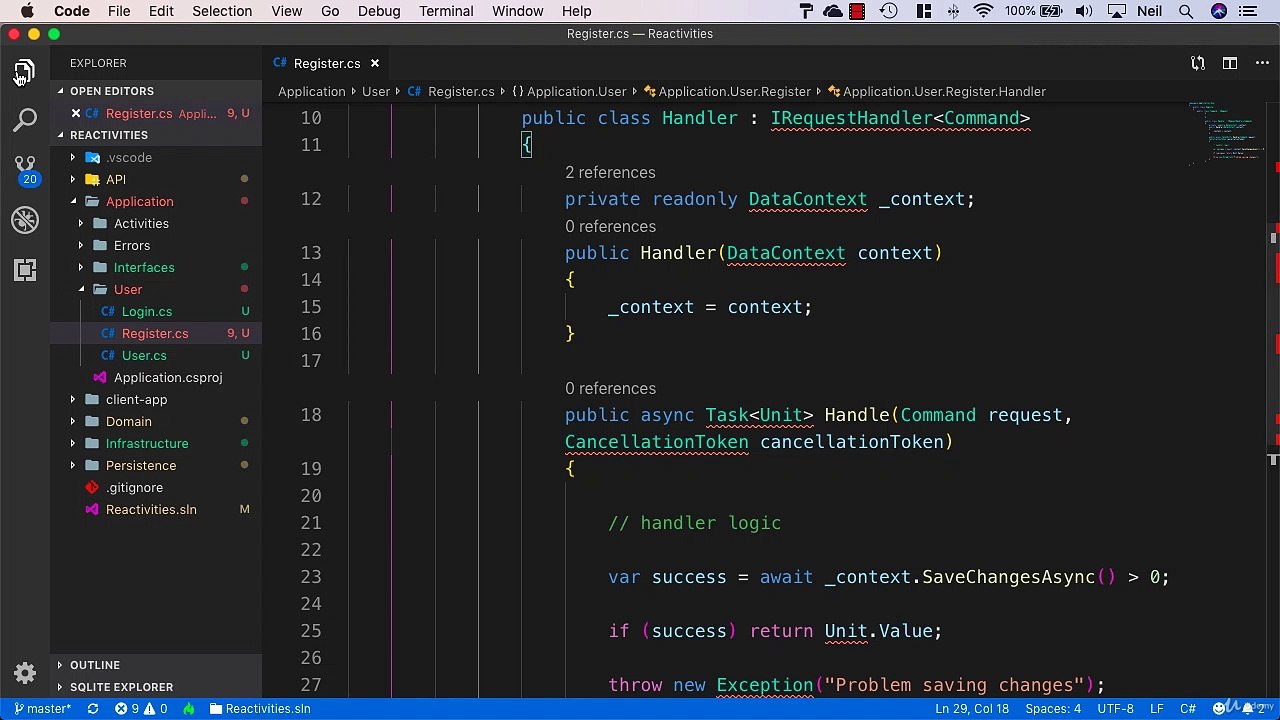This screenshot has width=1280, height=720.
Task: Open the View menu
Action: pos(286,11)
